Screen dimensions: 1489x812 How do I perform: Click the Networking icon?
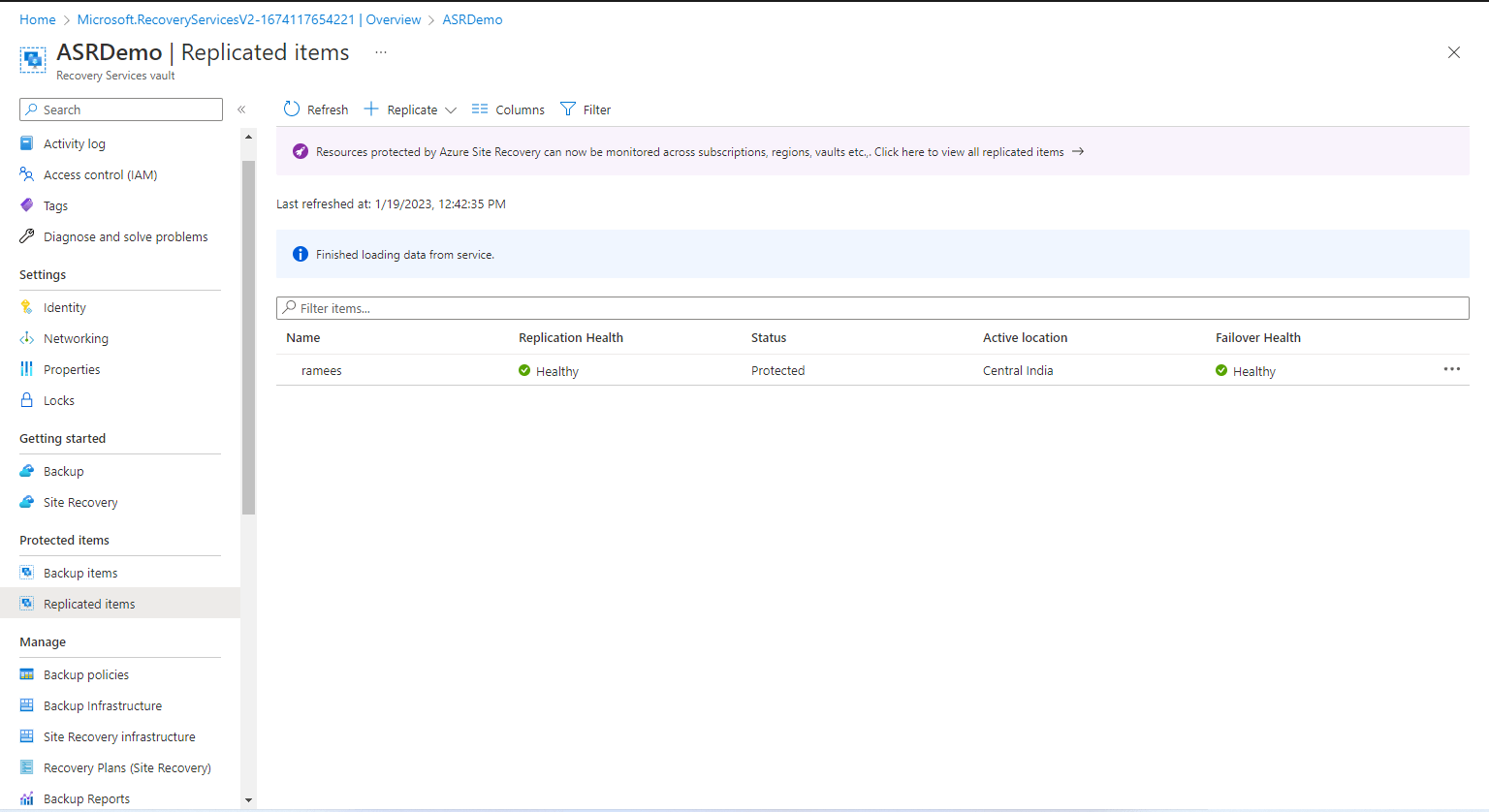pos(27,338)
